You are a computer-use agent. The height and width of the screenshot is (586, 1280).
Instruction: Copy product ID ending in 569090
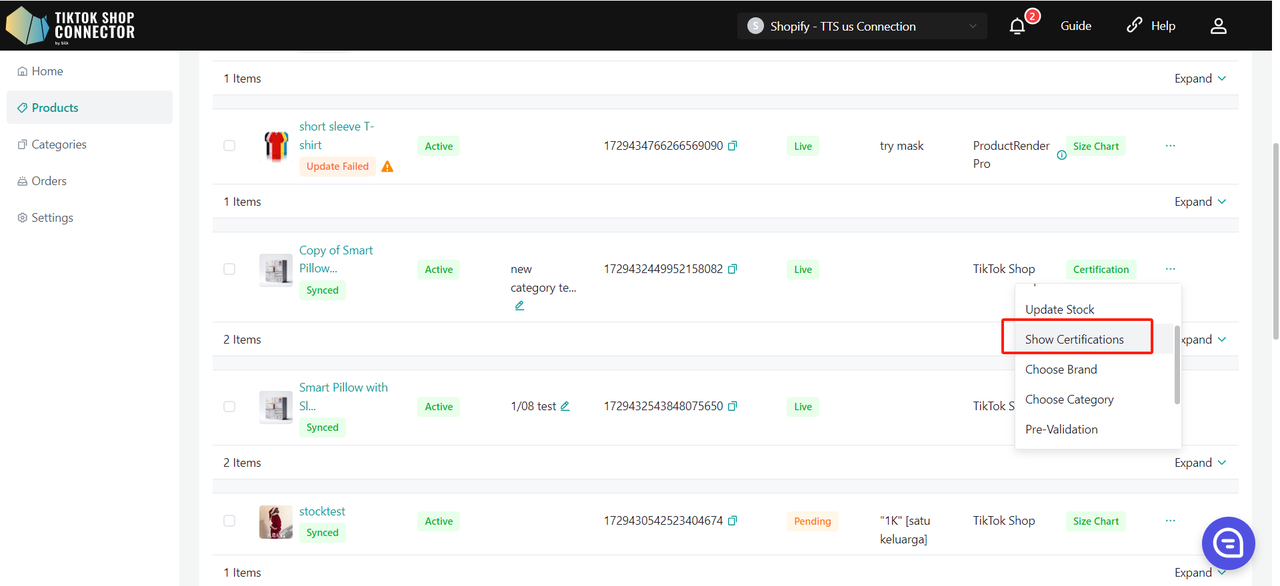[733, 146]
